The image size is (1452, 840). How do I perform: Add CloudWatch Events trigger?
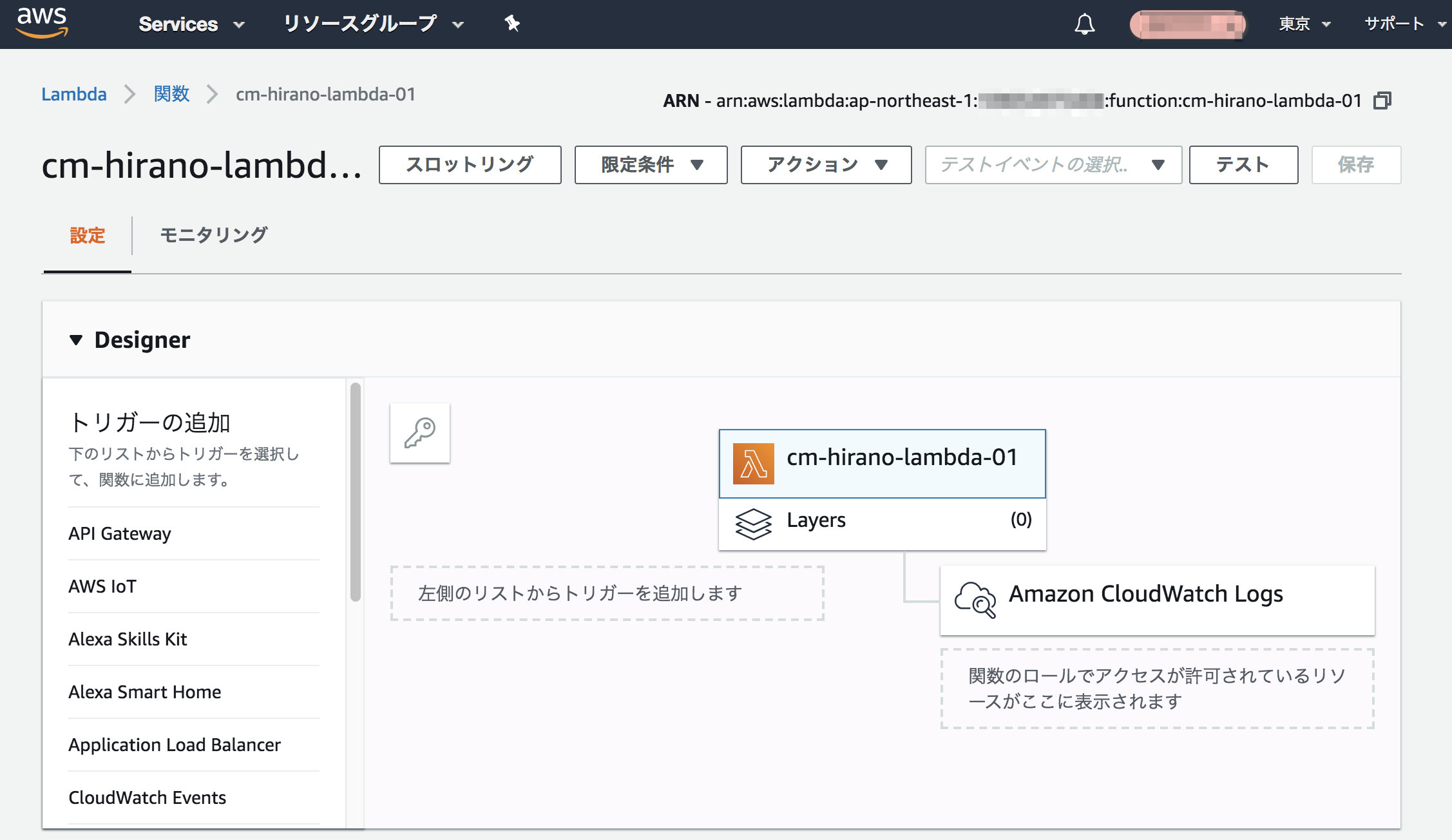pyautogui.click(x=194, y=797)
